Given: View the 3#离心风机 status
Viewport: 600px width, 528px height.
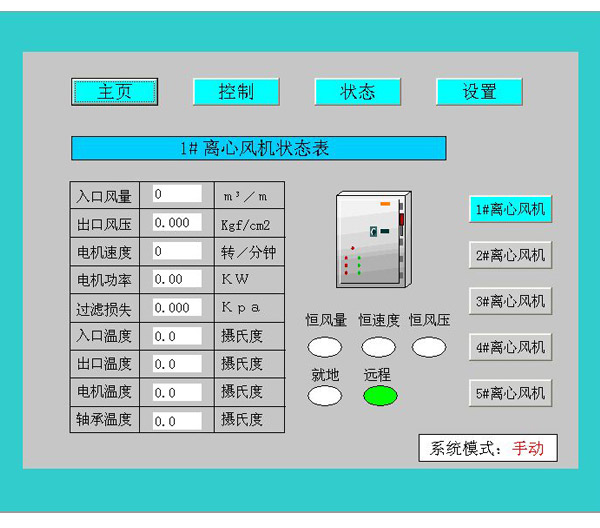Looking at the screenshot, I should 510,301.
